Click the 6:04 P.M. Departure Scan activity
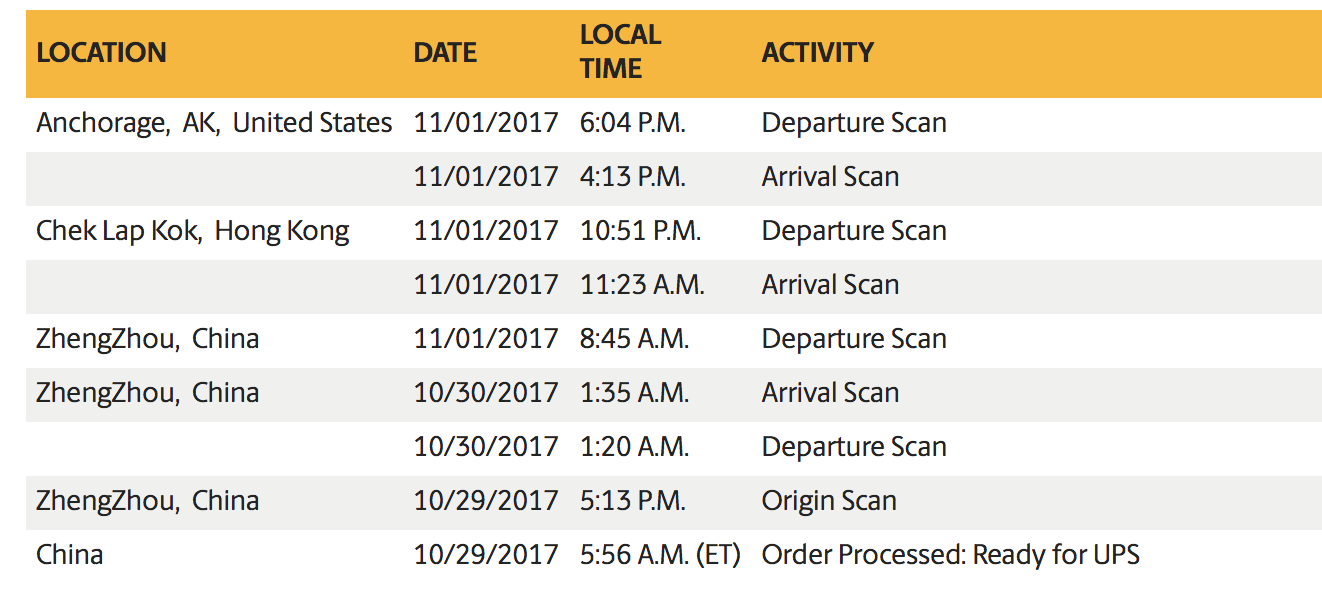Image resolution: width=1322 pixels, height=590 pixels. click(x=854, y=123)
